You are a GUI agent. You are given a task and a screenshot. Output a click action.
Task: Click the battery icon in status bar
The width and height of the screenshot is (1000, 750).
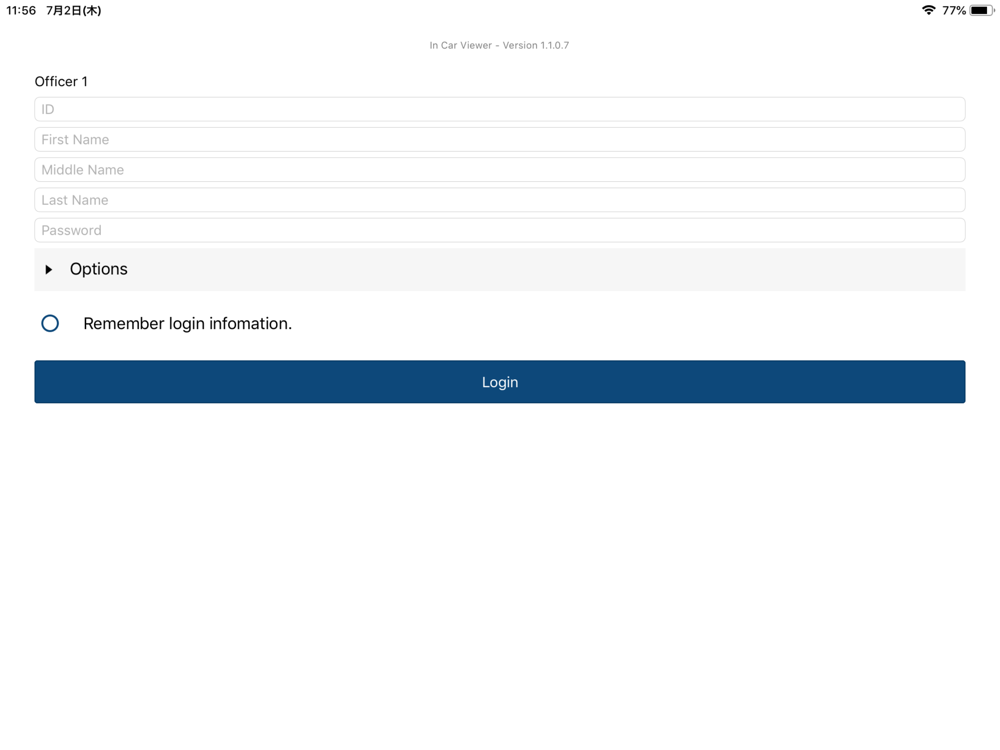(x=982, y=10)
